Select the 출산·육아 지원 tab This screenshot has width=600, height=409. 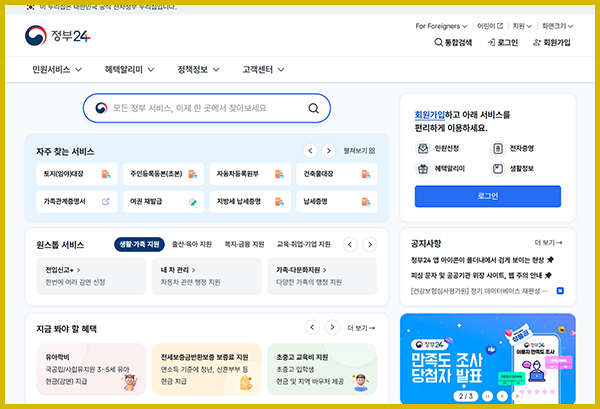192,244
